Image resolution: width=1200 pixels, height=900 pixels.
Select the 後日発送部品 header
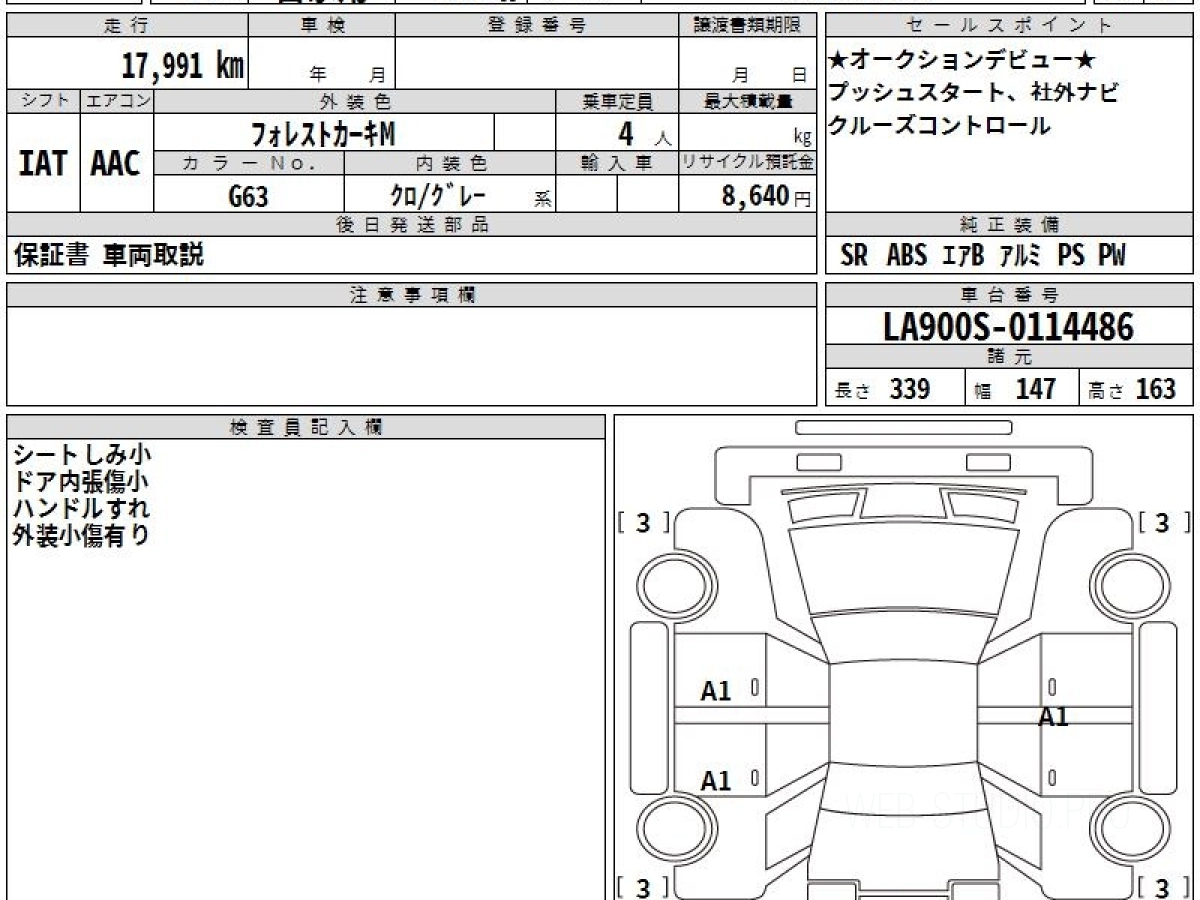[x=411, y=225]
